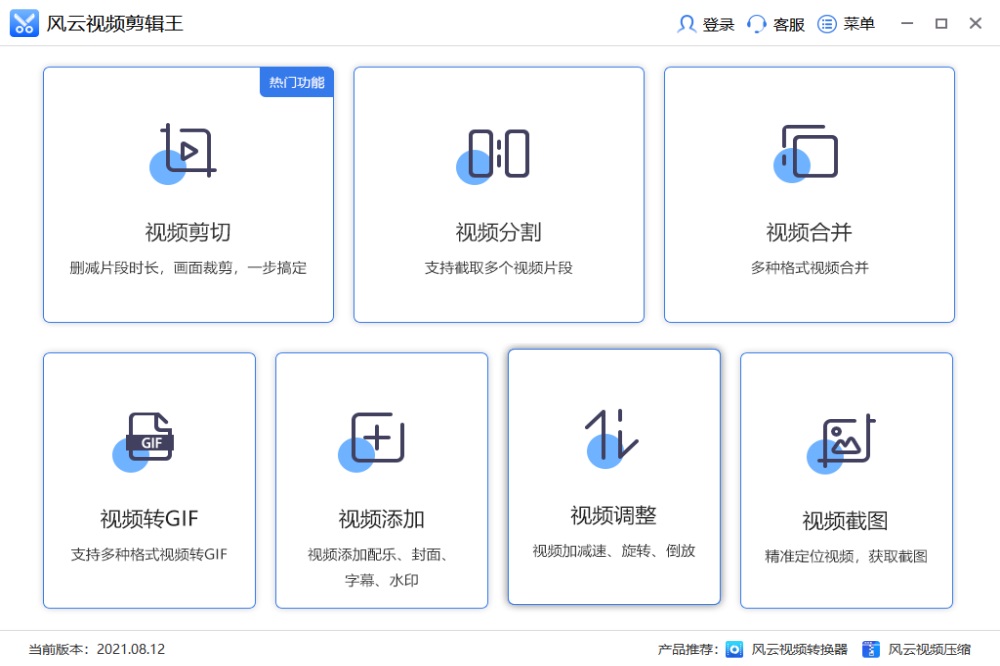Click the 产品推荐 product recommendation label

(688, 649)
